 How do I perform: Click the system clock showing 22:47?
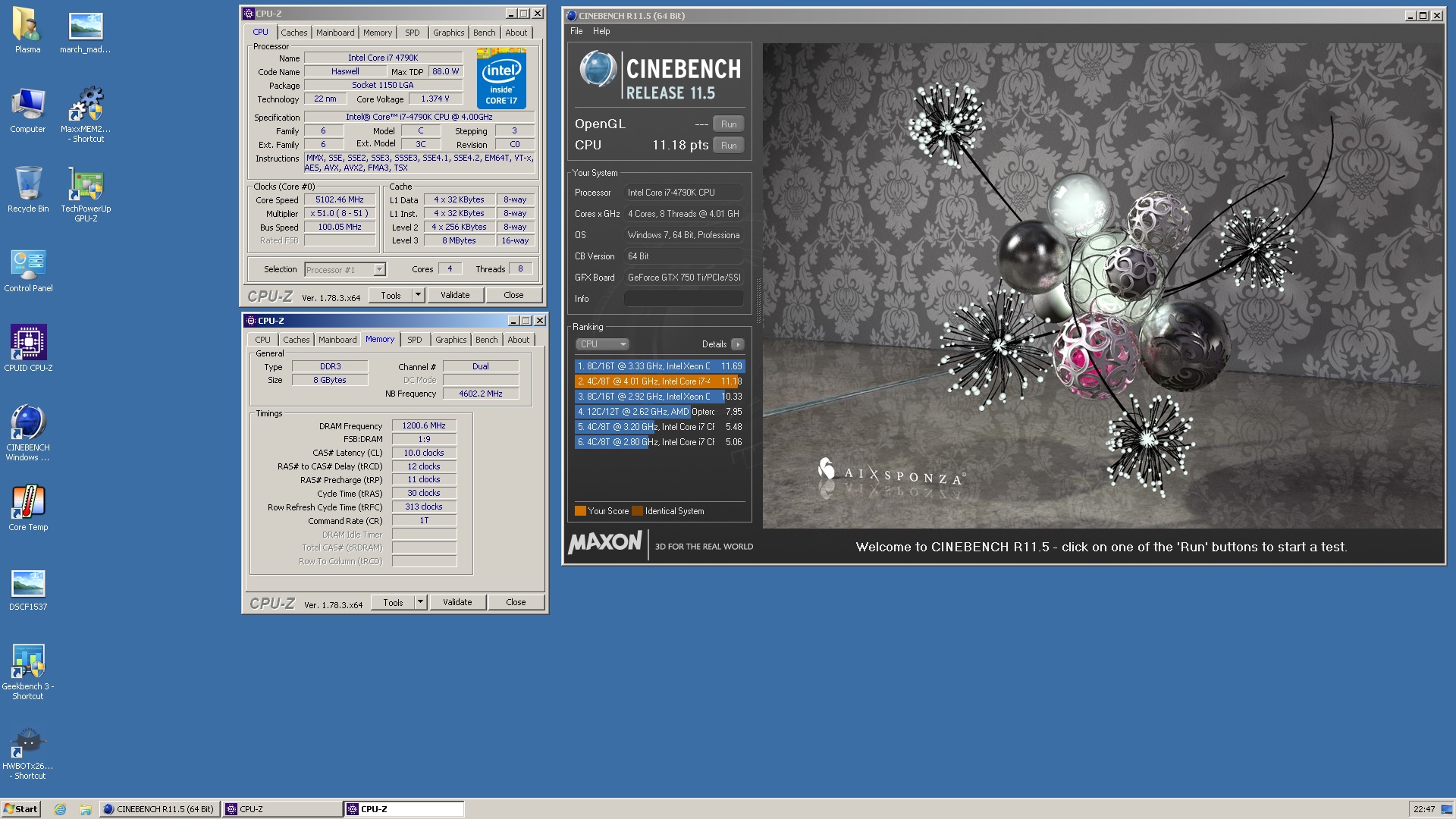click(x=1423, y=809)
